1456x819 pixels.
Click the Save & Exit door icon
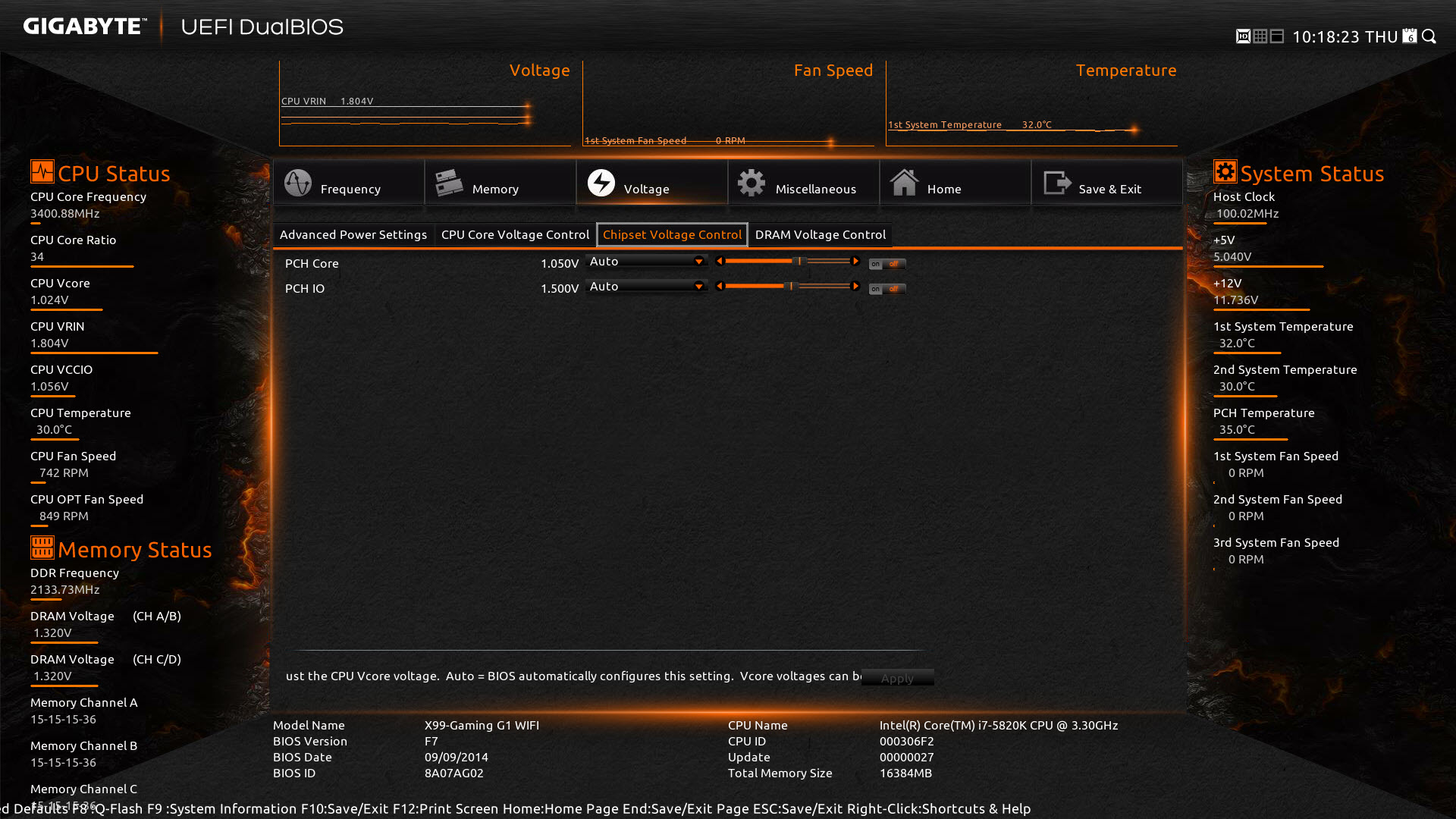coord(1057,183)
